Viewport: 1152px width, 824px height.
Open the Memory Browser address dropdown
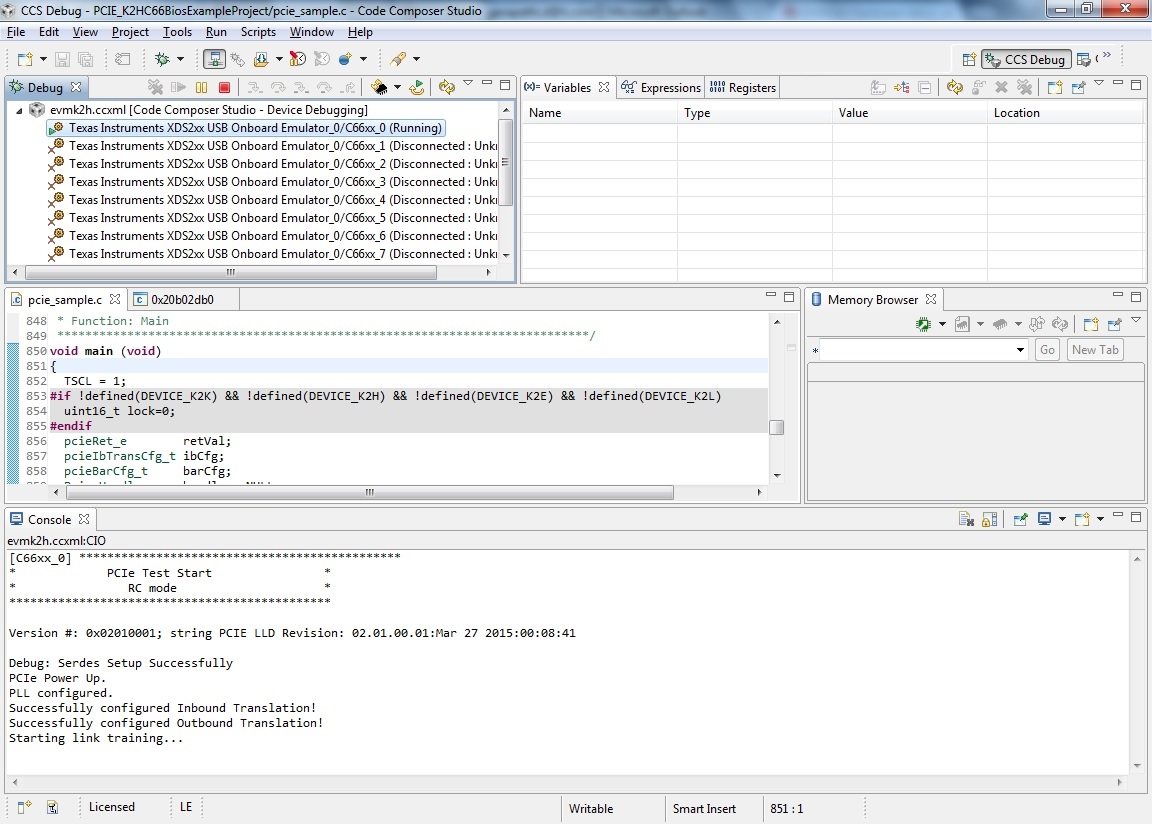[x=1020, y=350]
